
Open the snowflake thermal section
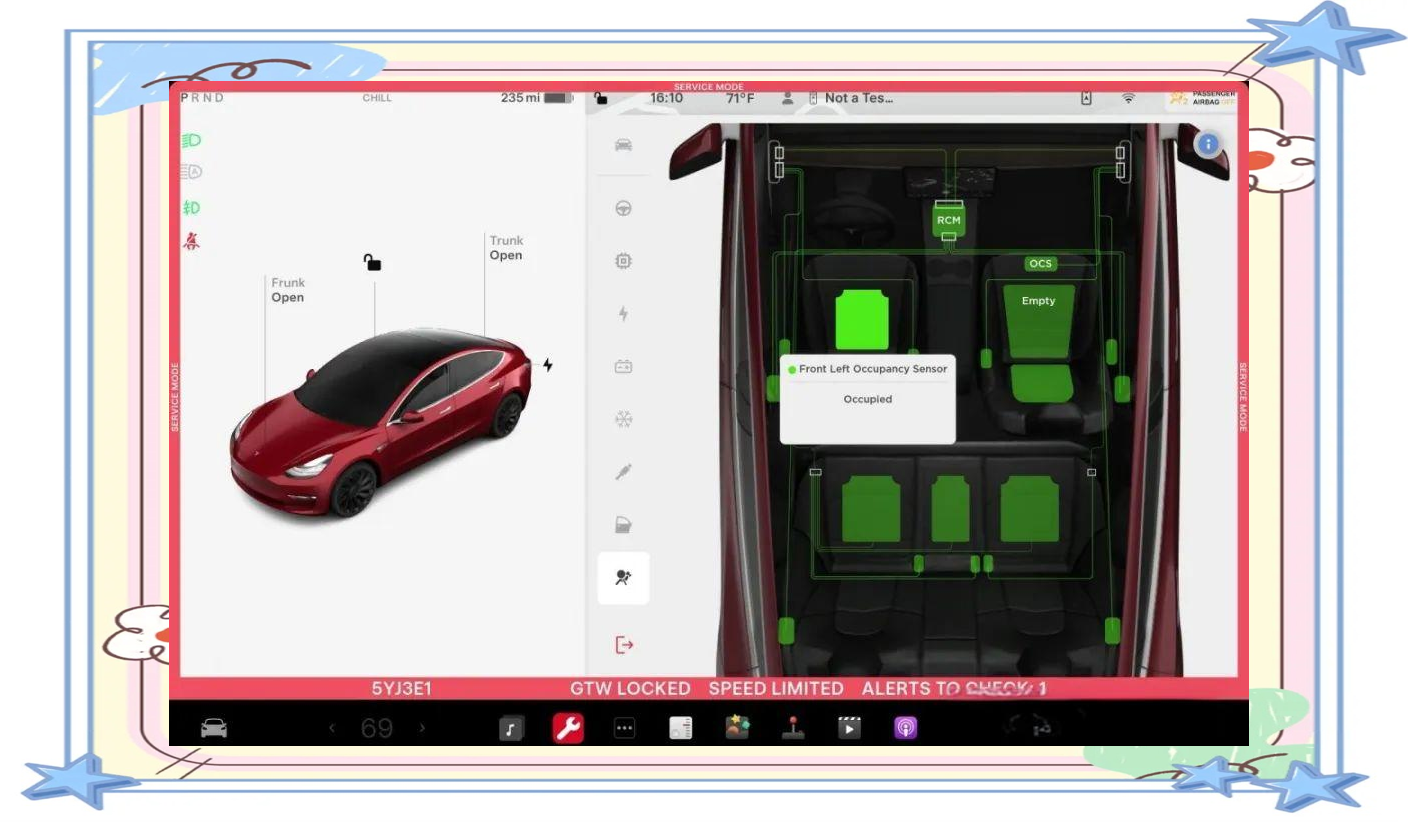[x=623, y=419]
